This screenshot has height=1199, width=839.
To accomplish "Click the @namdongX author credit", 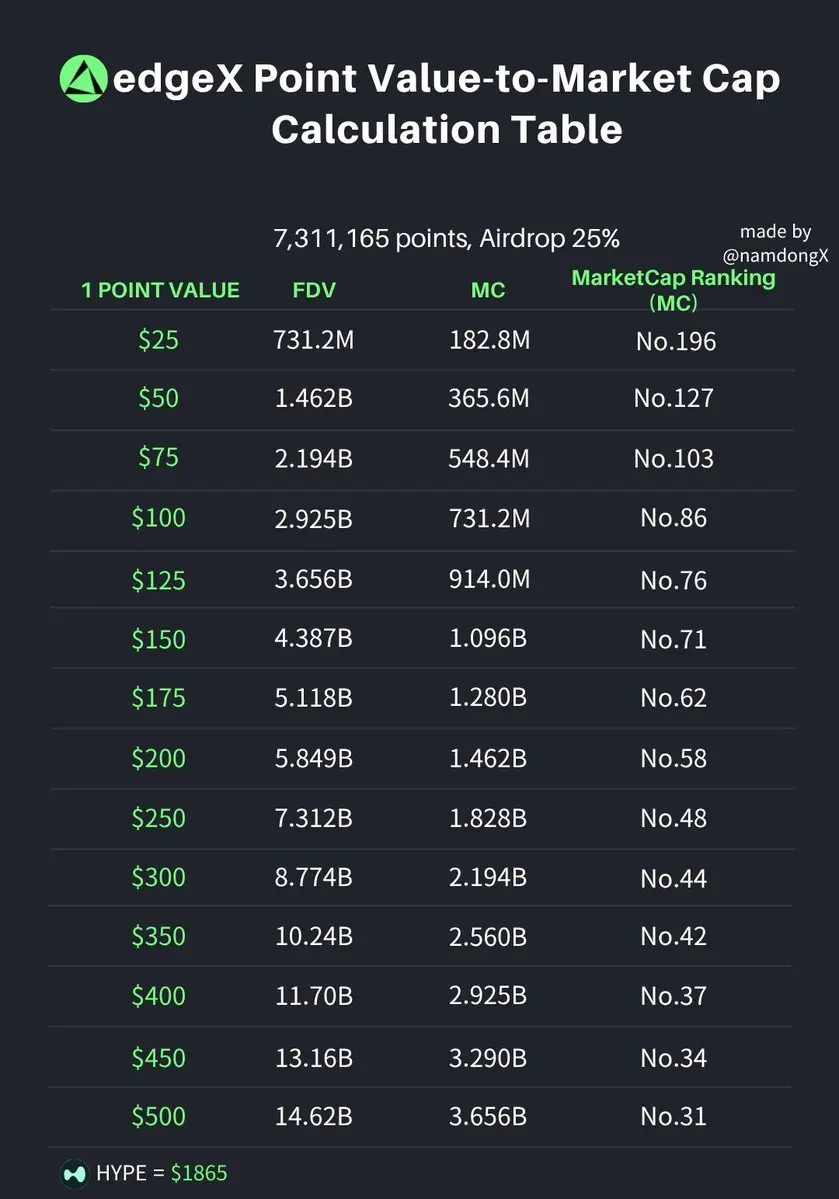I will click(x=776, y=255).
